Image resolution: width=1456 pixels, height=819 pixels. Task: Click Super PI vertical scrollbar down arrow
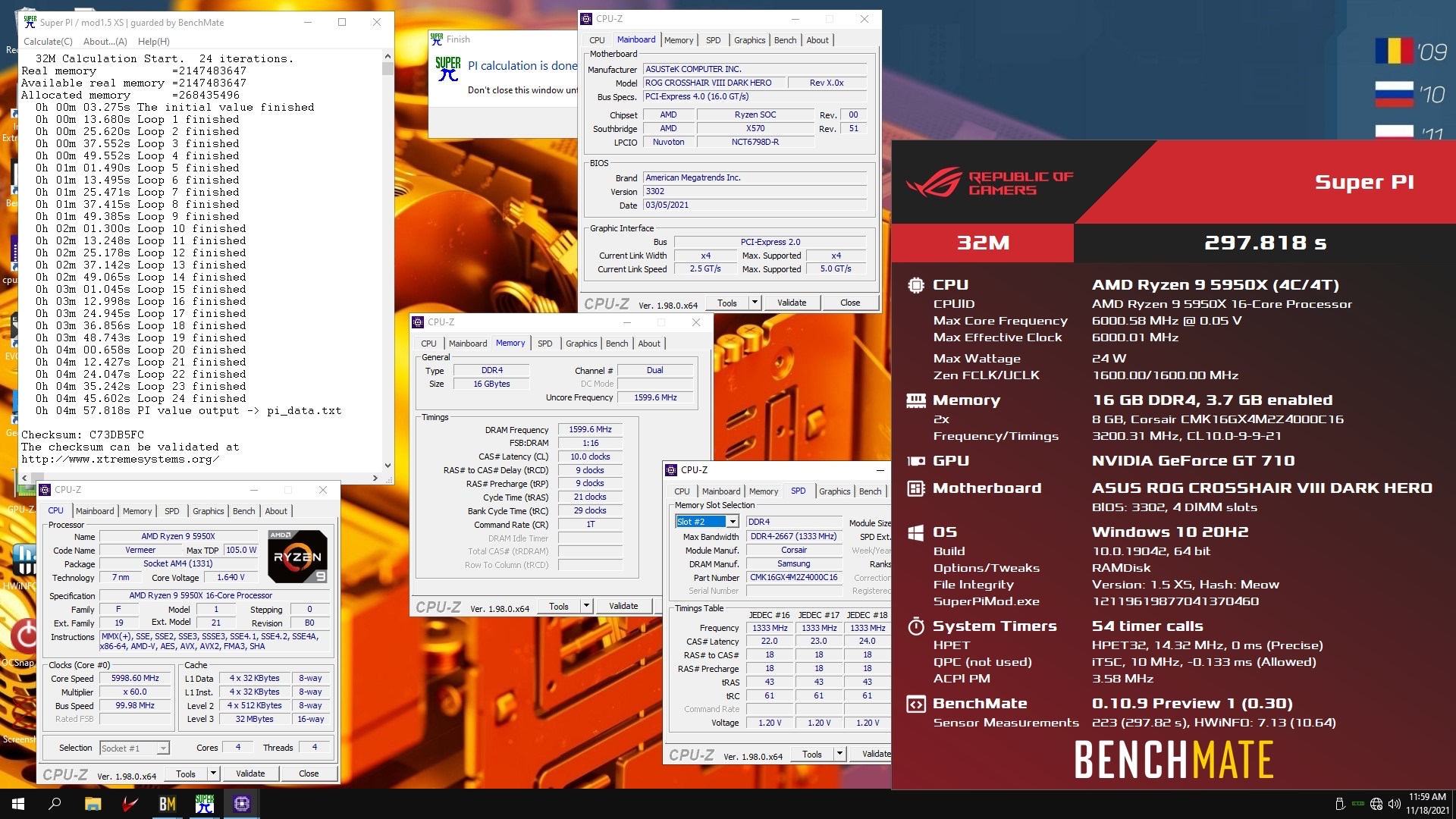[388, 466]
